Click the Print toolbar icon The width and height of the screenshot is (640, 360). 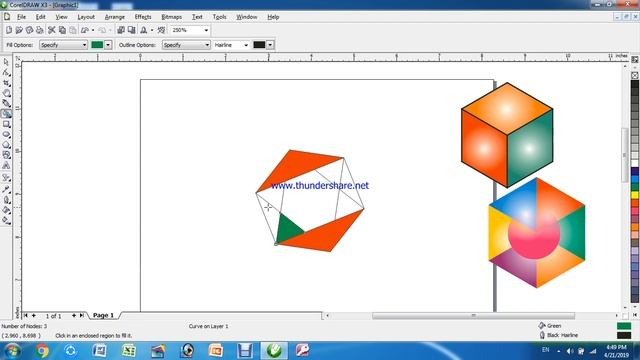(x=39, y=30)
